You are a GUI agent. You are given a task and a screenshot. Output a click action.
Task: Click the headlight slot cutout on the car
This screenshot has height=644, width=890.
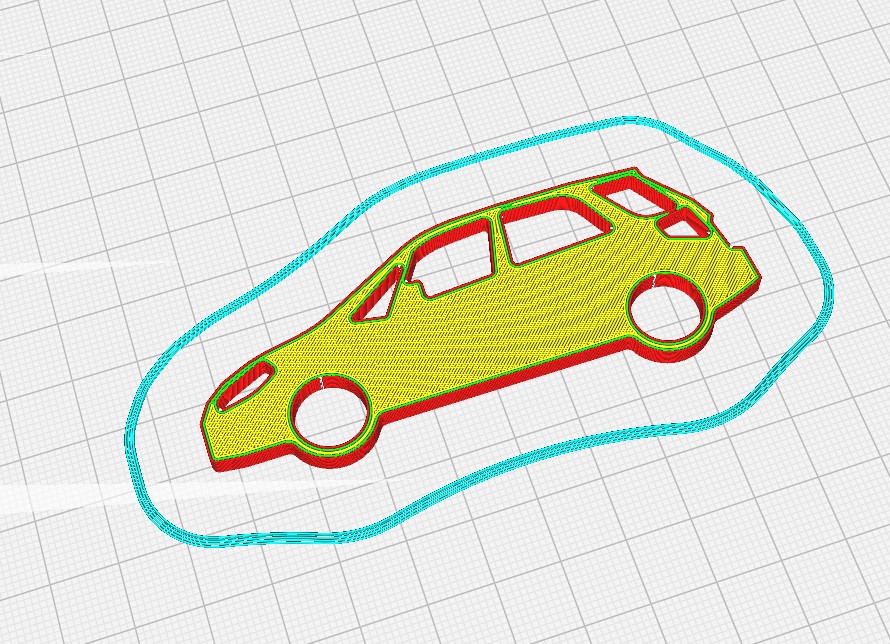pos(246,384)
